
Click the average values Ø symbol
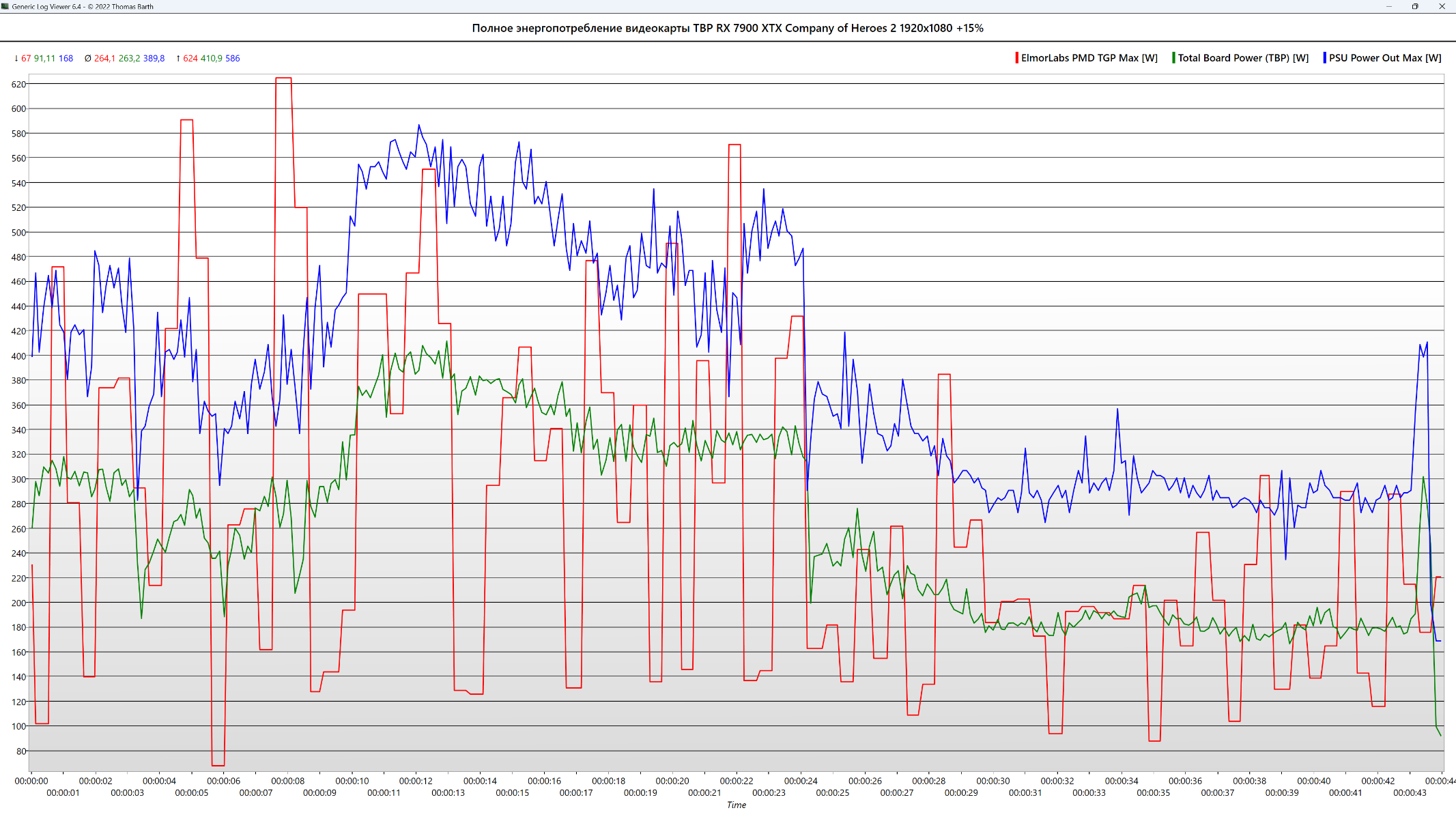(x=87, y=59)
